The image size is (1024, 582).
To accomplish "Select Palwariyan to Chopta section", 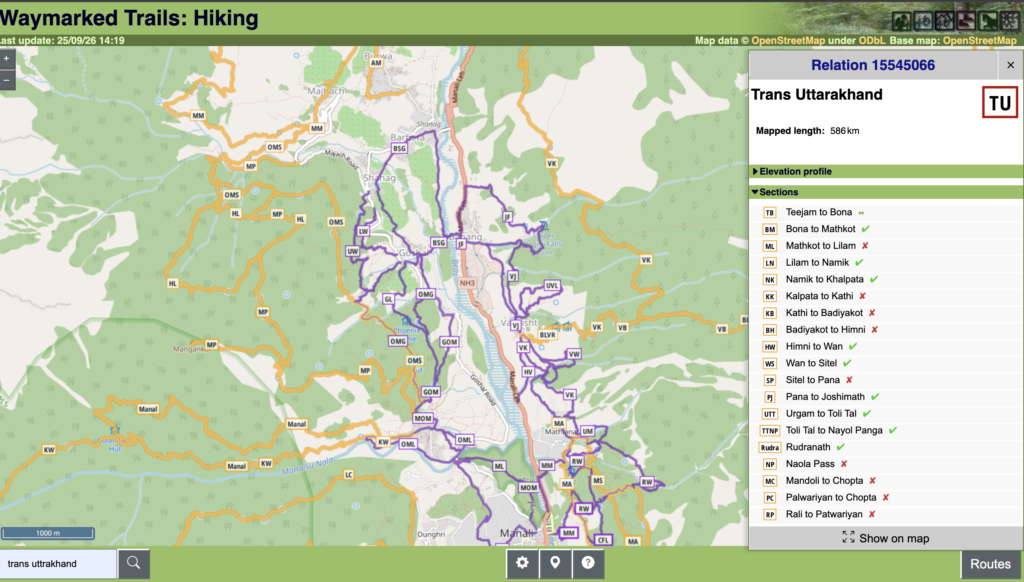I will tap(886, 498).
